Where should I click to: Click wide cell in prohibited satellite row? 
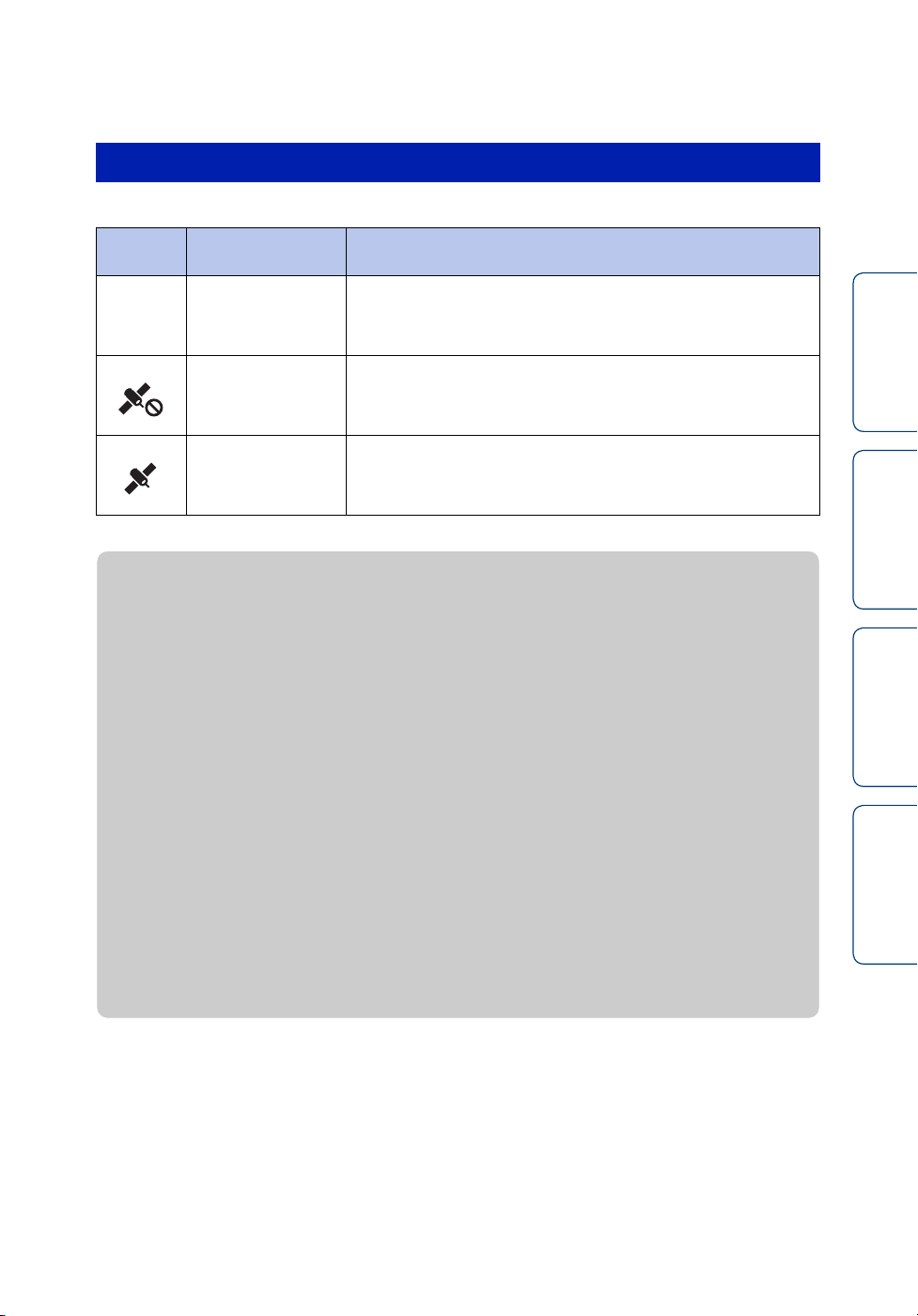pos(583,395)
